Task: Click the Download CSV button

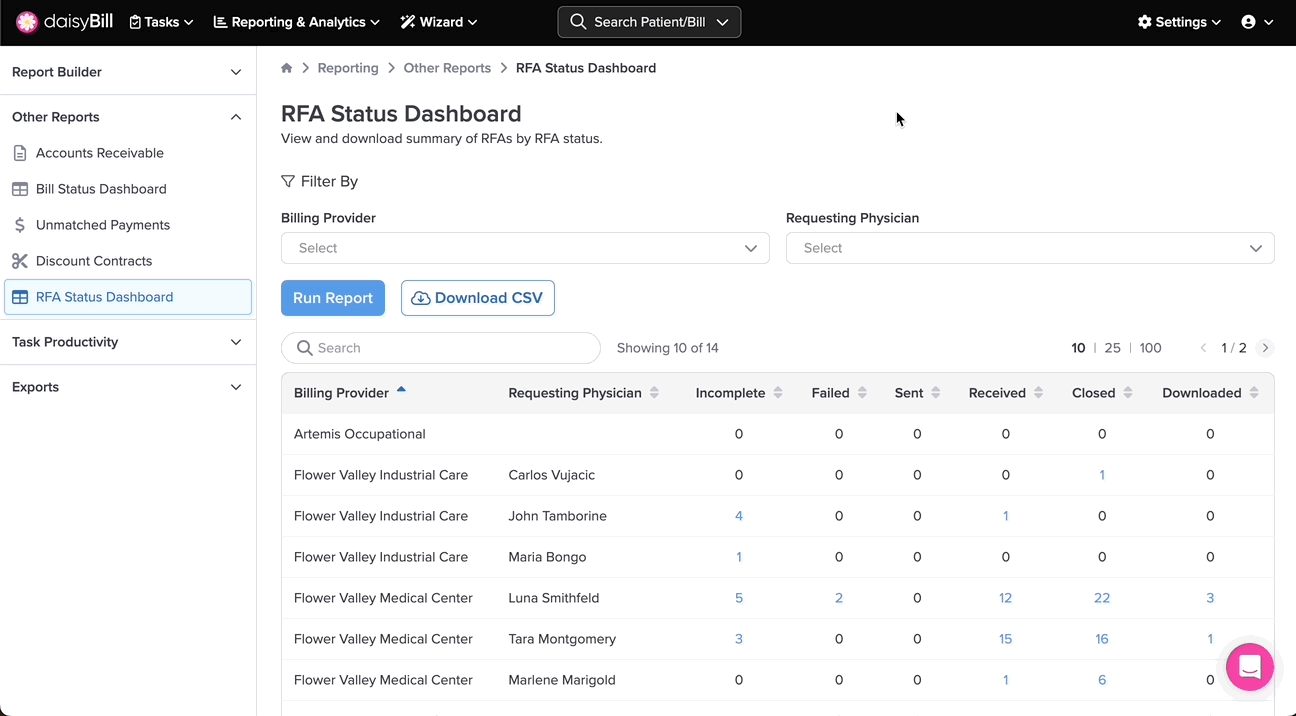Action: (477, 298)
